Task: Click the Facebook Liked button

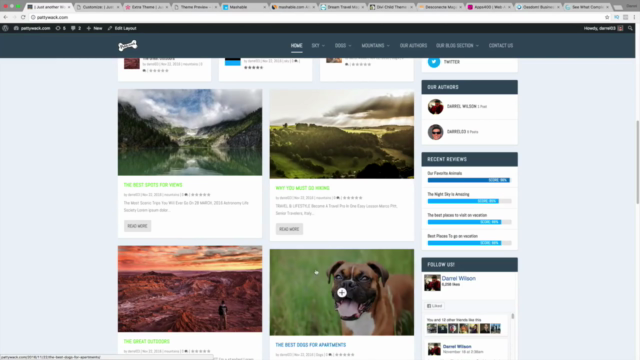Action: pyautogui.click(x=434, y=306)
